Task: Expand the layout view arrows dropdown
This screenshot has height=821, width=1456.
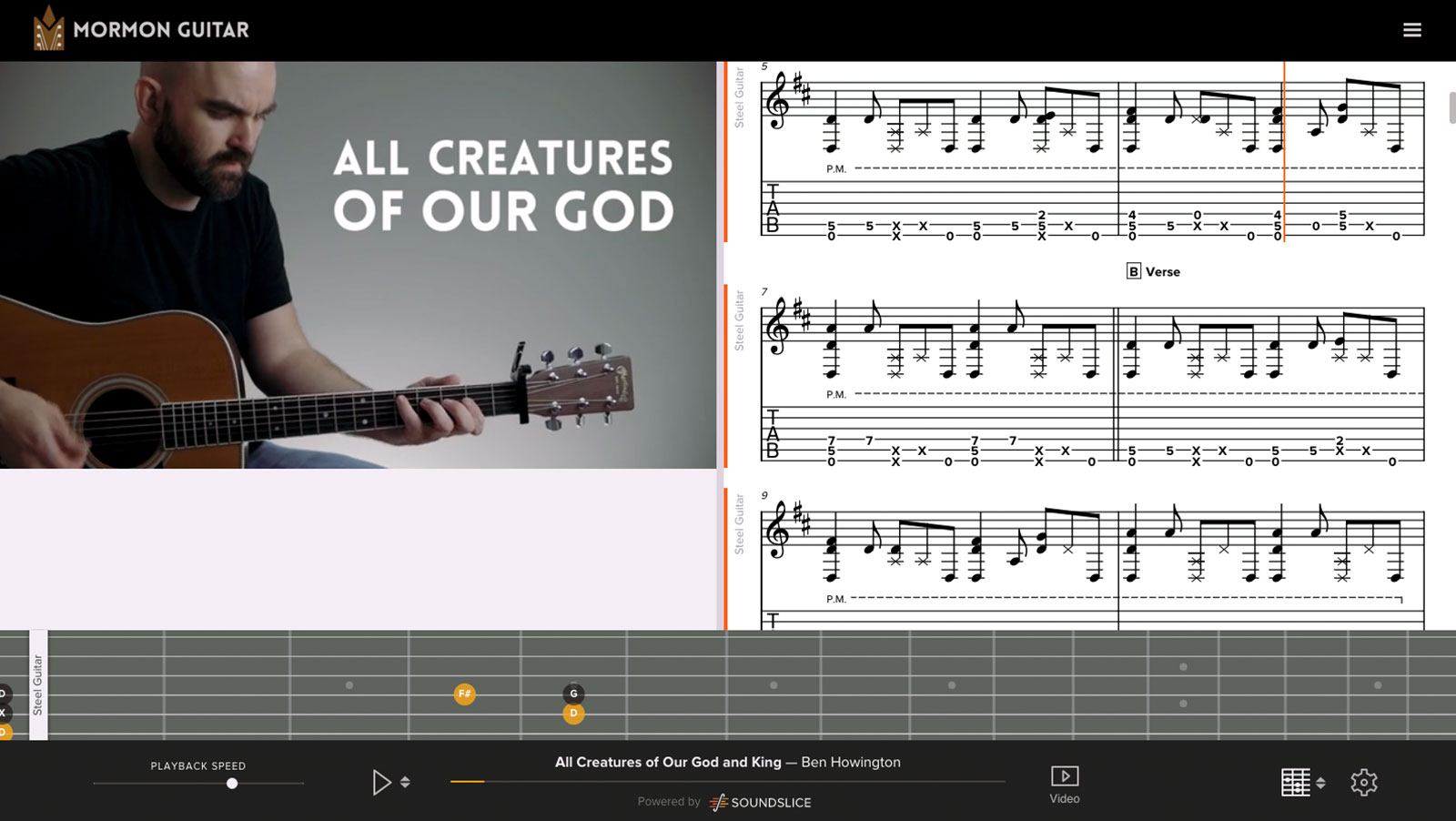Action: [x=1320, y=783]
